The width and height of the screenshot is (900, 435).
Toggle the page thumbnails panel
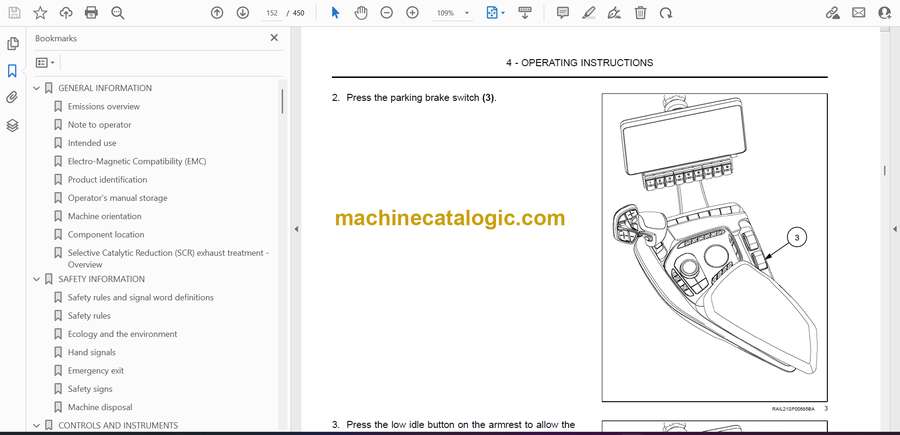click(x=12, y=44)
